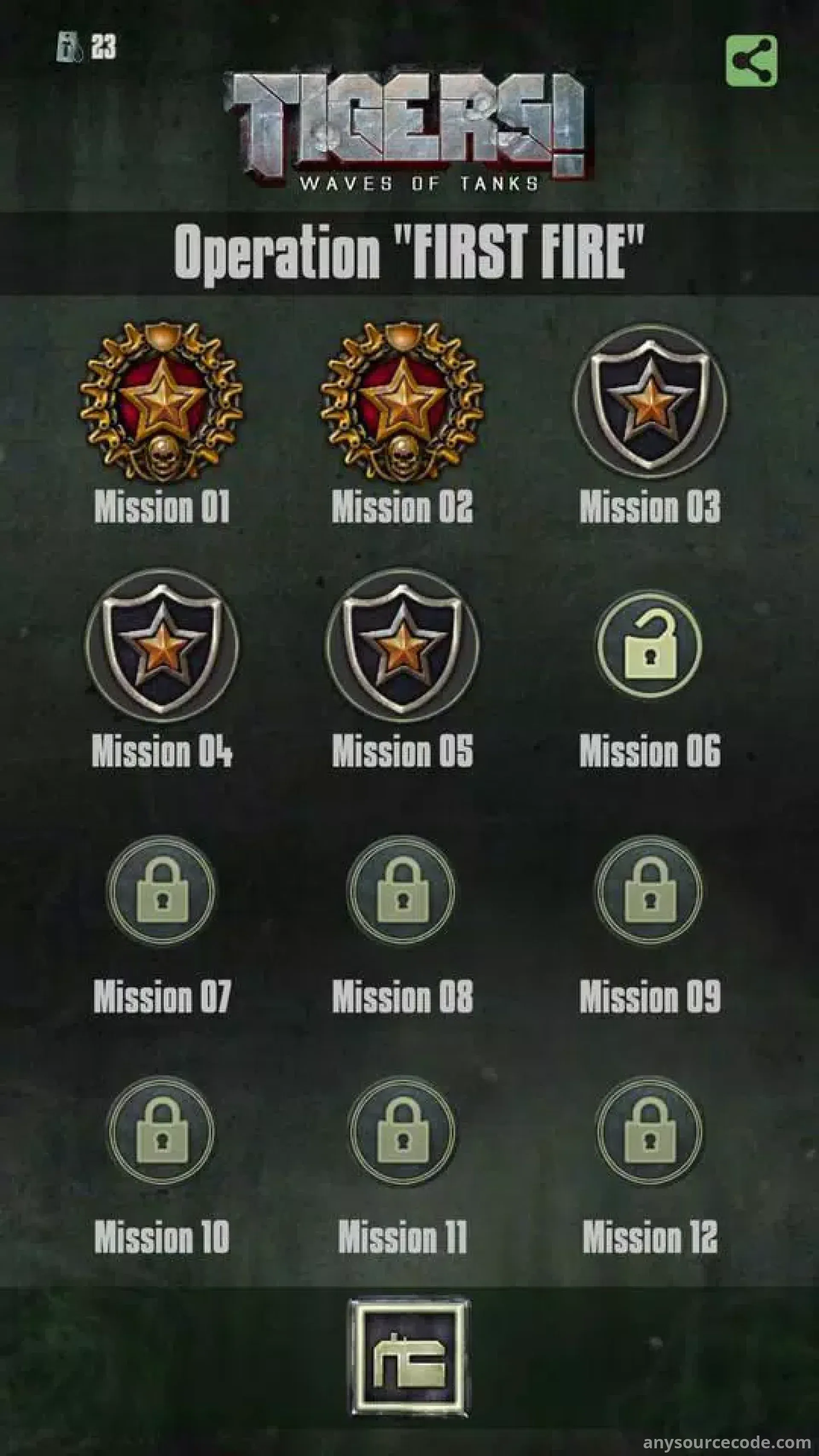Click the "Mission 03" text label

(x=650, y=506)
